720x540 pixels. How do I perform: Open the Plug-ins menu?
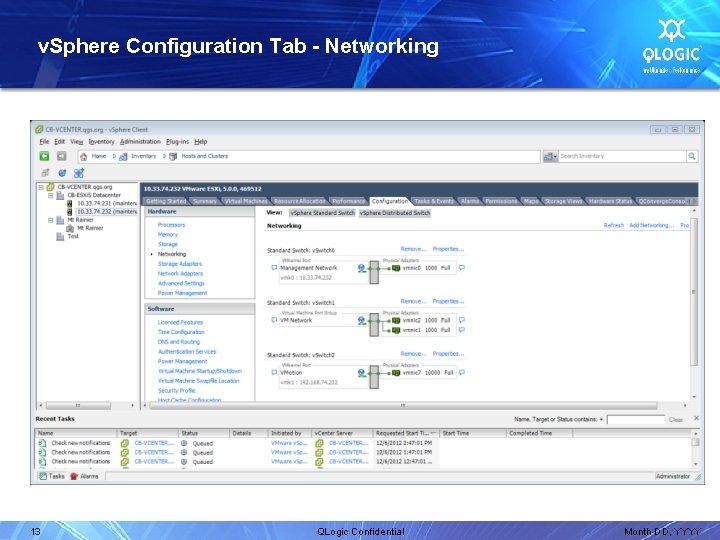pos(177,142)
